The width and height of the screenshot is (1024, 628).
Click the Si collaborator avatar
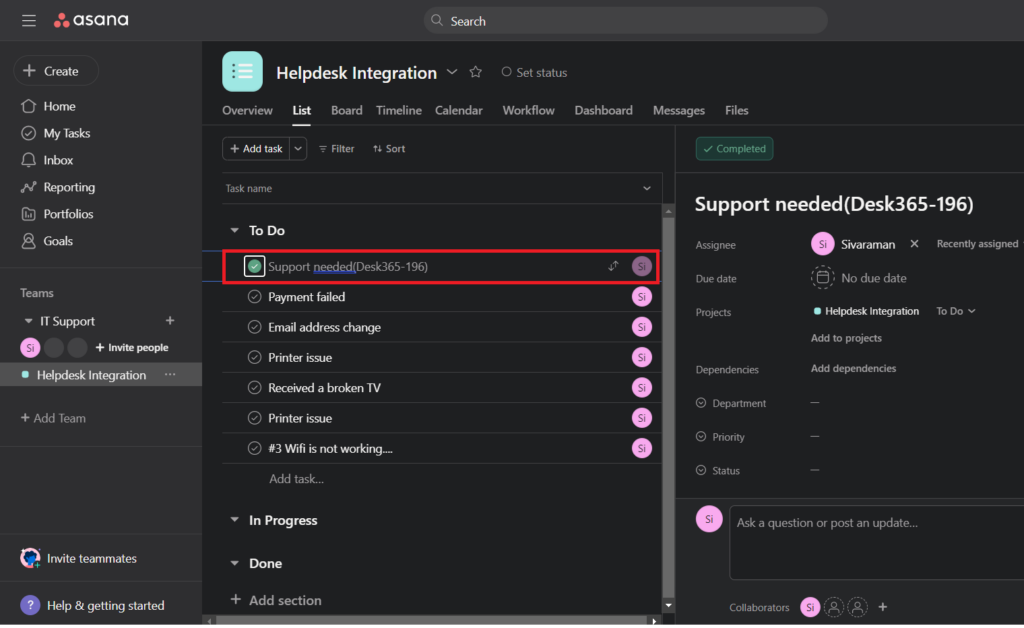tap(810, 608)
